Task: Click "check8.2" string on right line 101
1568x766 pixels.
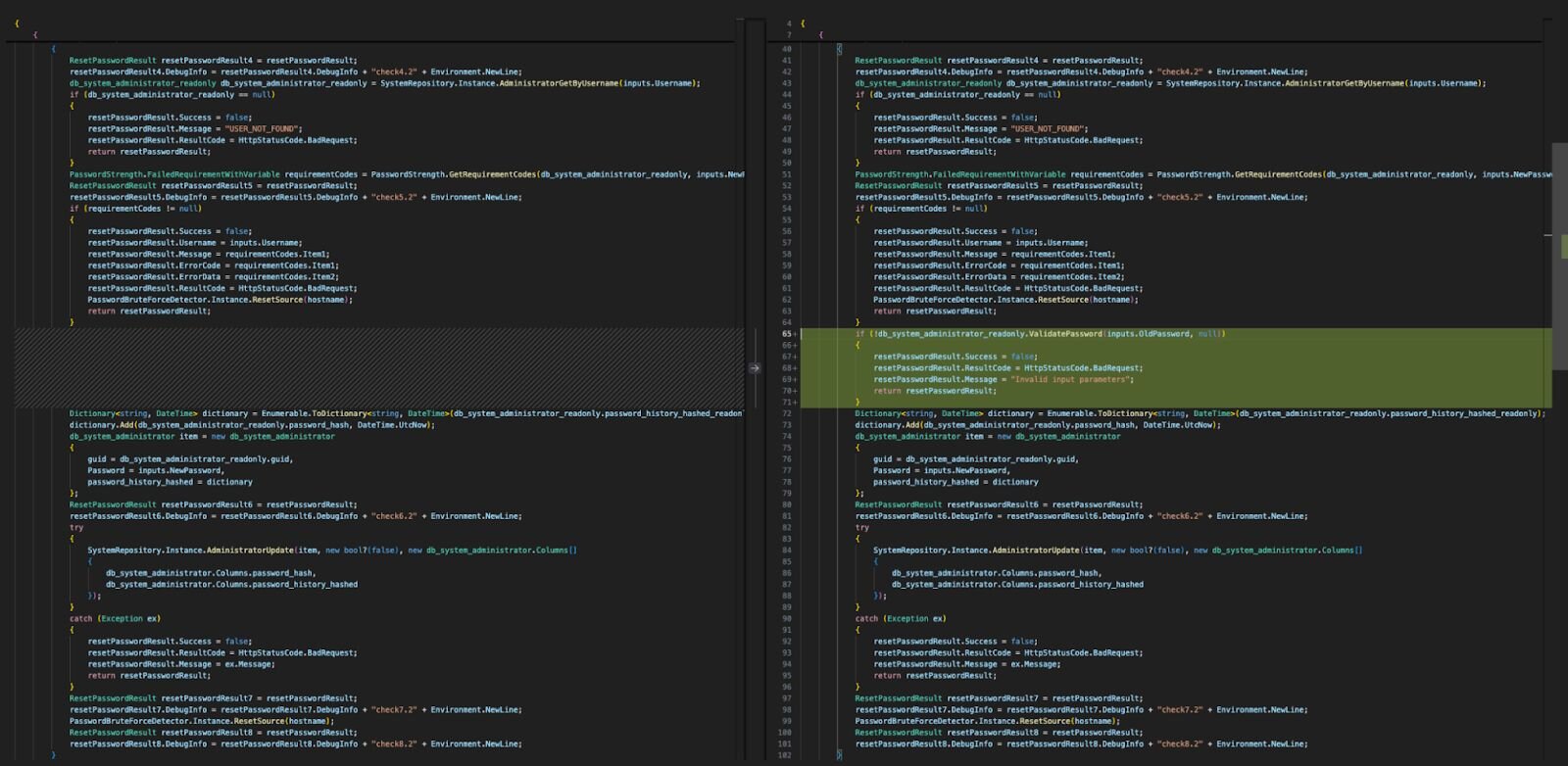Action: [x=1180, y=743]
